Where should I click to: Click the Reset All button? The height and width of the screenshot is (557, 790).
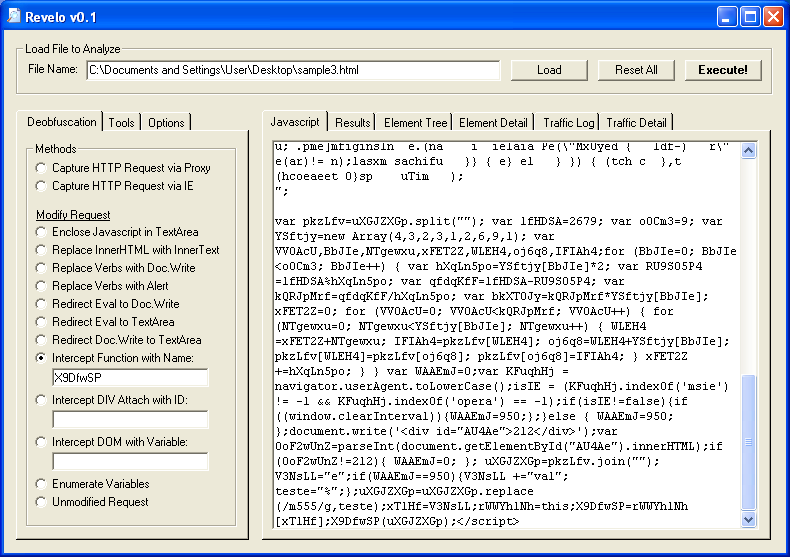coord(636,70)
